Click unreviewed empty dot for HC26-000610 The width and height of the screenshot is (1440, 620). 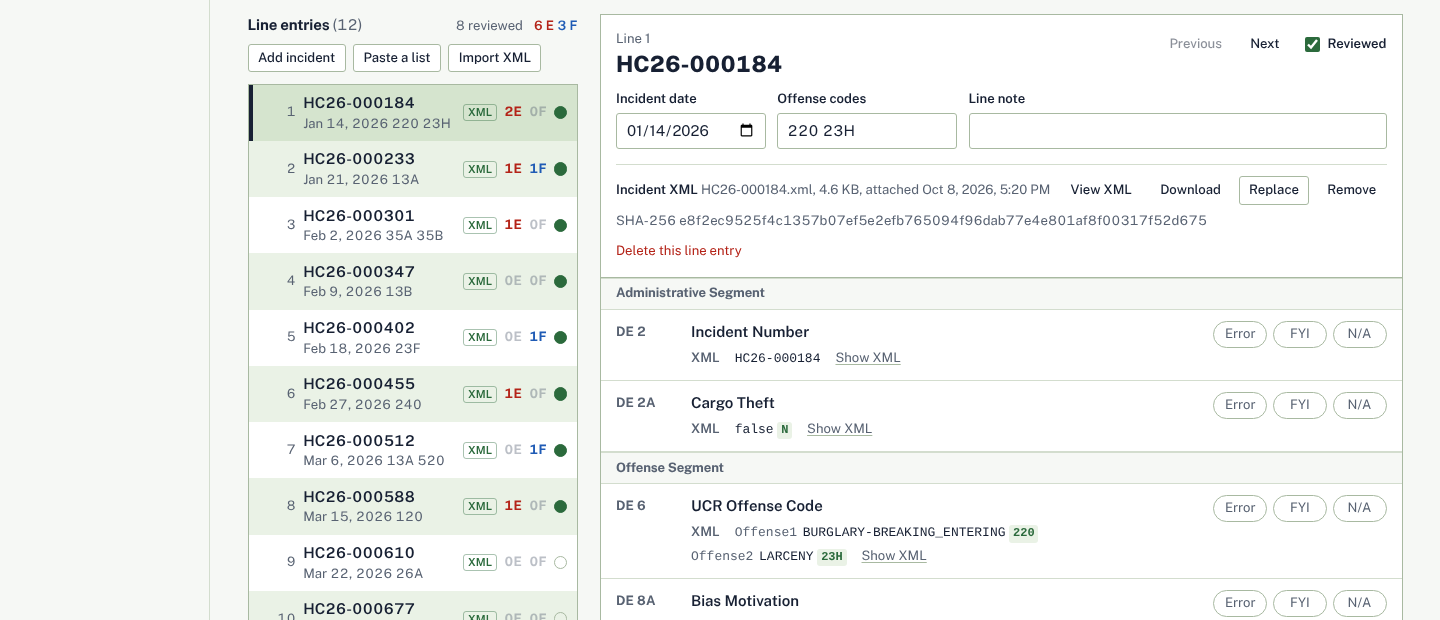(560, 562)
